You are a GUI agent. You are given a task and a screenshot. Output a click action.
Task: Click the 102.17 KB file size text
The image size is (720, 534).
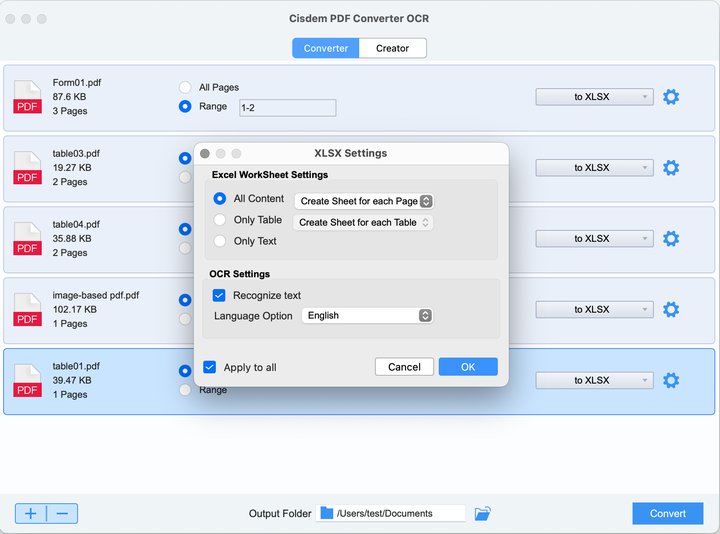[x=74, y=309]
